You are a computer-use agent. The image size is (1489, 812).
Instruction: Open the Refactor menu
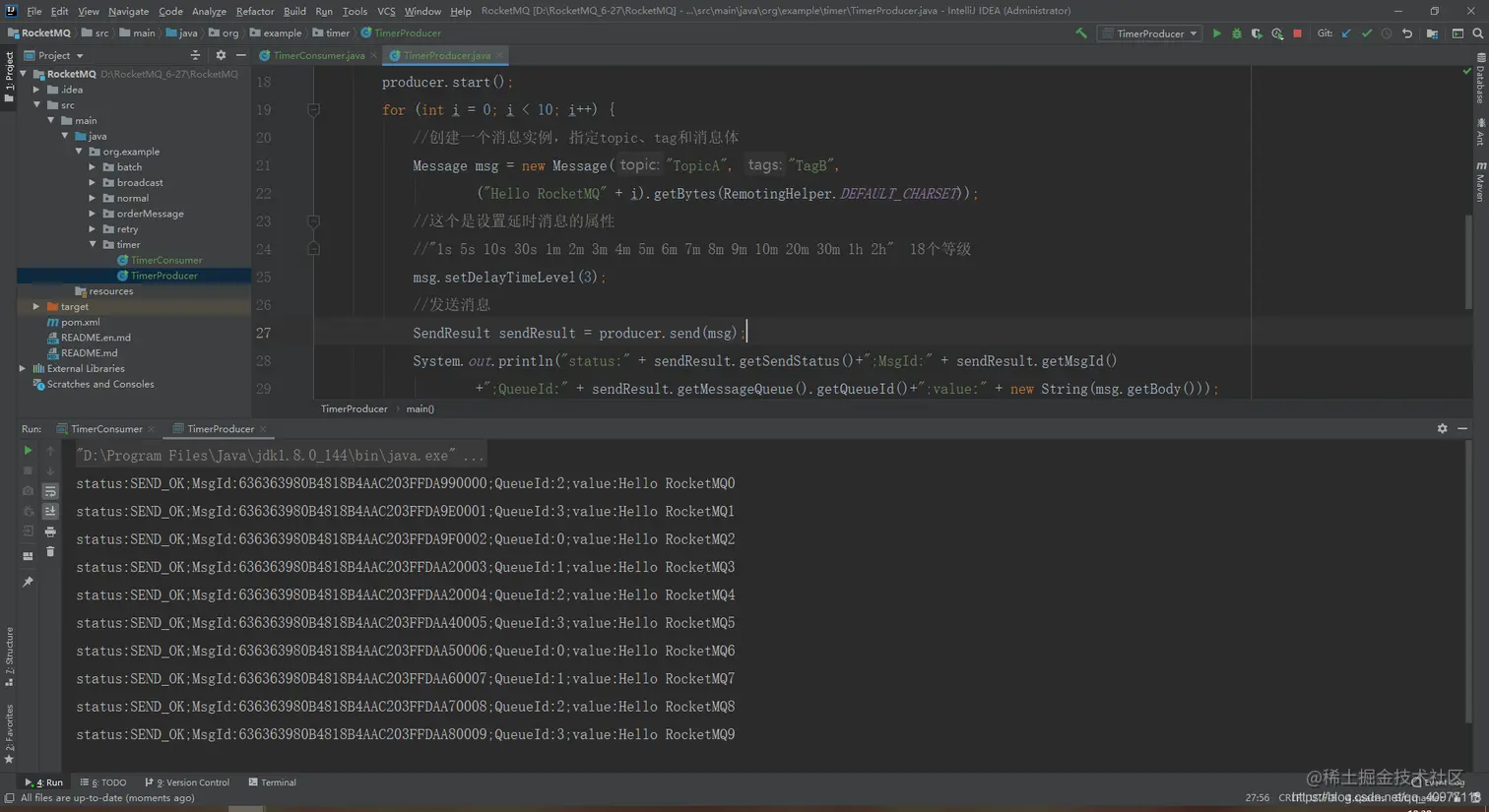click(255, 11)
